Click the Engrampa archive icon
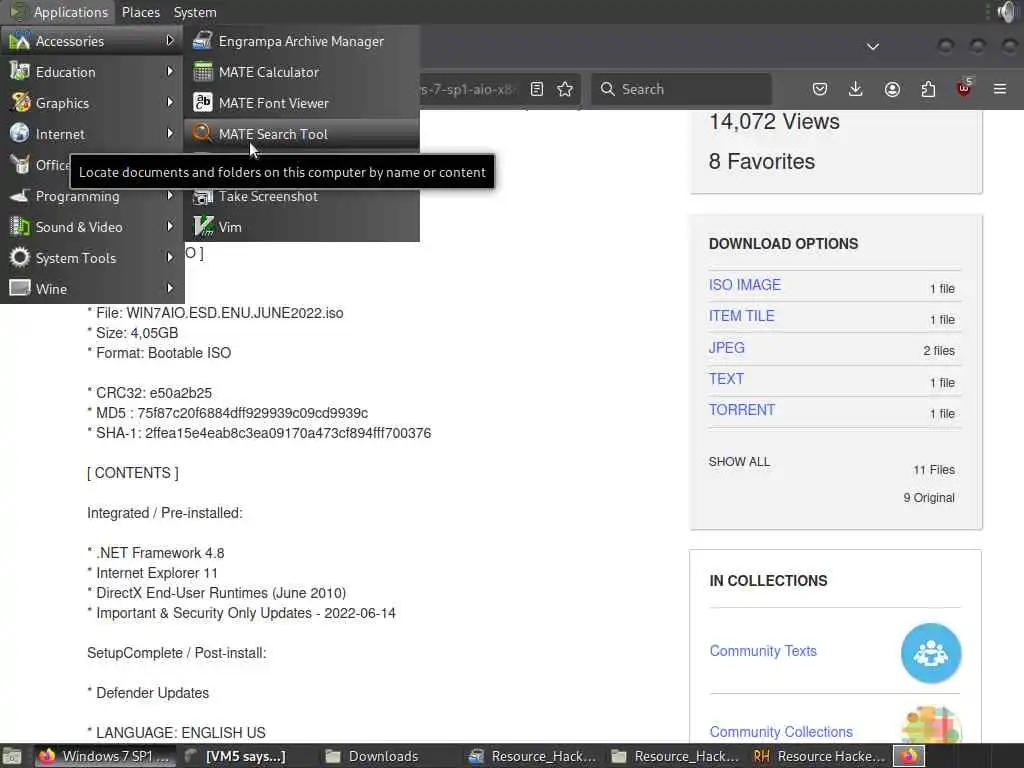1024x768 pixels. click(202, 40)
